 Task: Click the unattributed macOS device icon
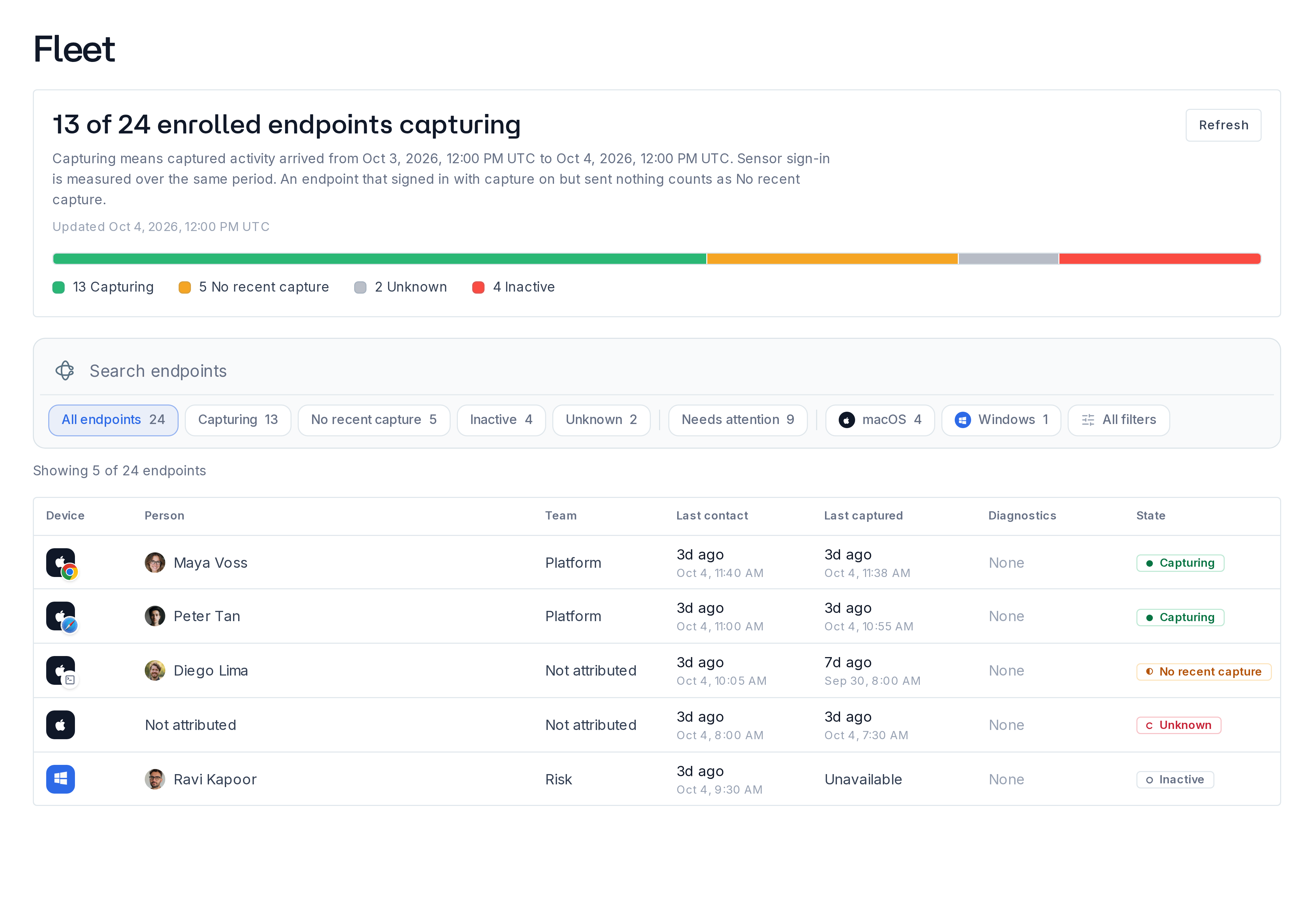click(61, 725)
